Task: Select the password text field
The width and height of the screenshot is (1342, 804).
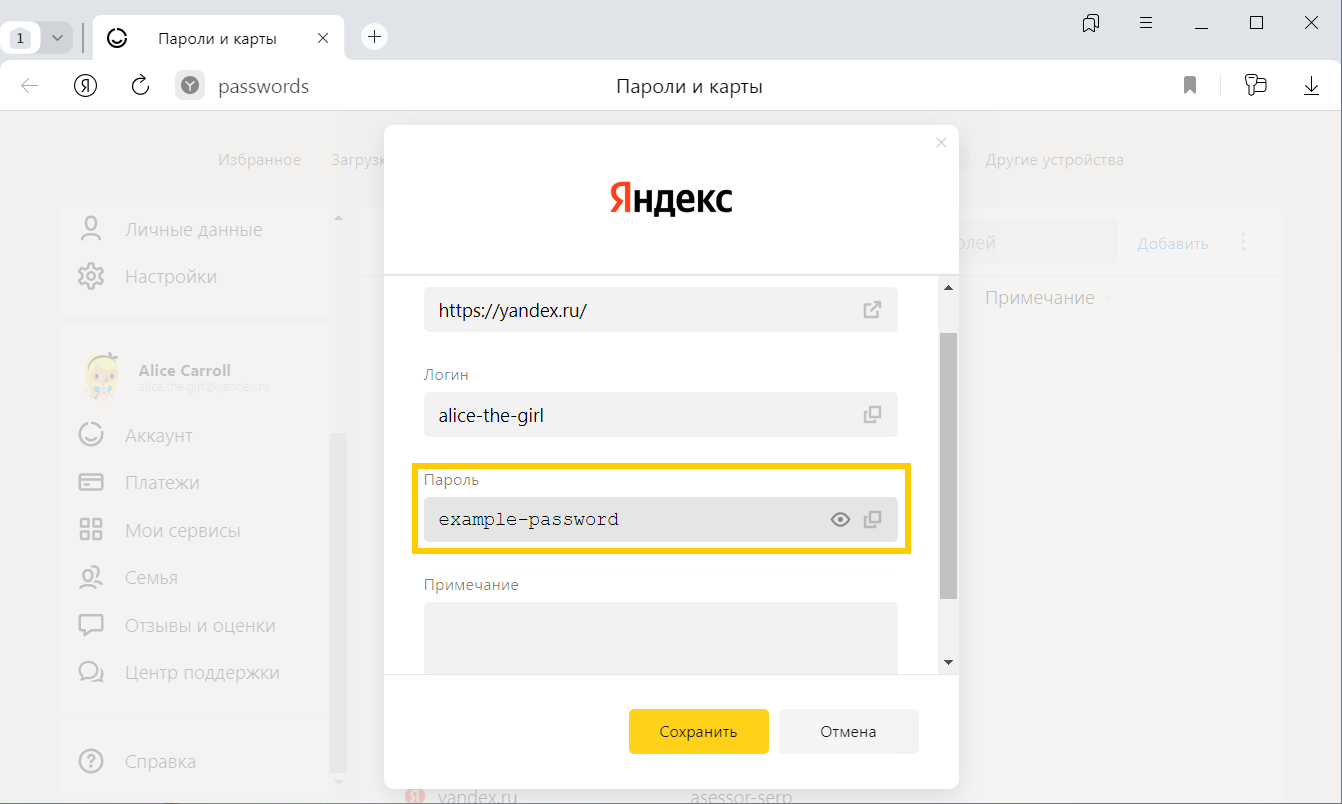Action: point(620,520)
